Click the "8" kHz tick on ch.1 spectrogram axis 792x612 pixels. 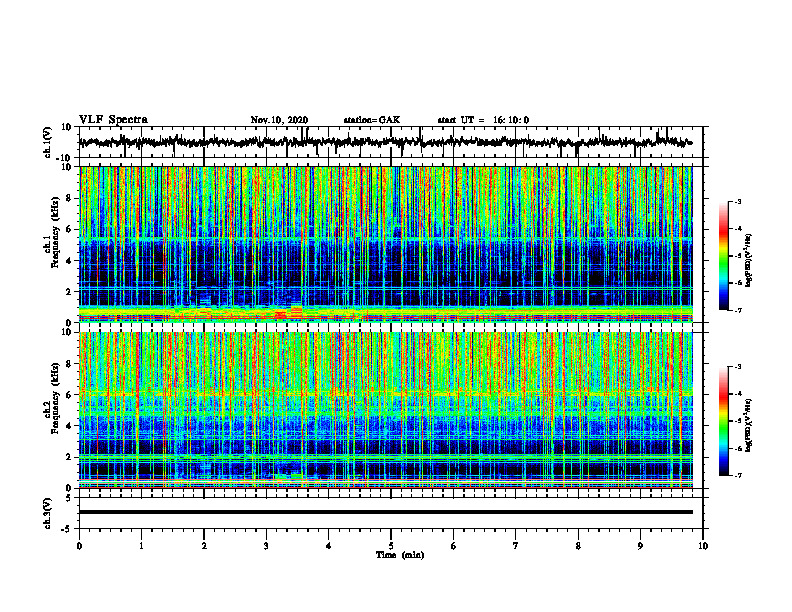point(69,198)
